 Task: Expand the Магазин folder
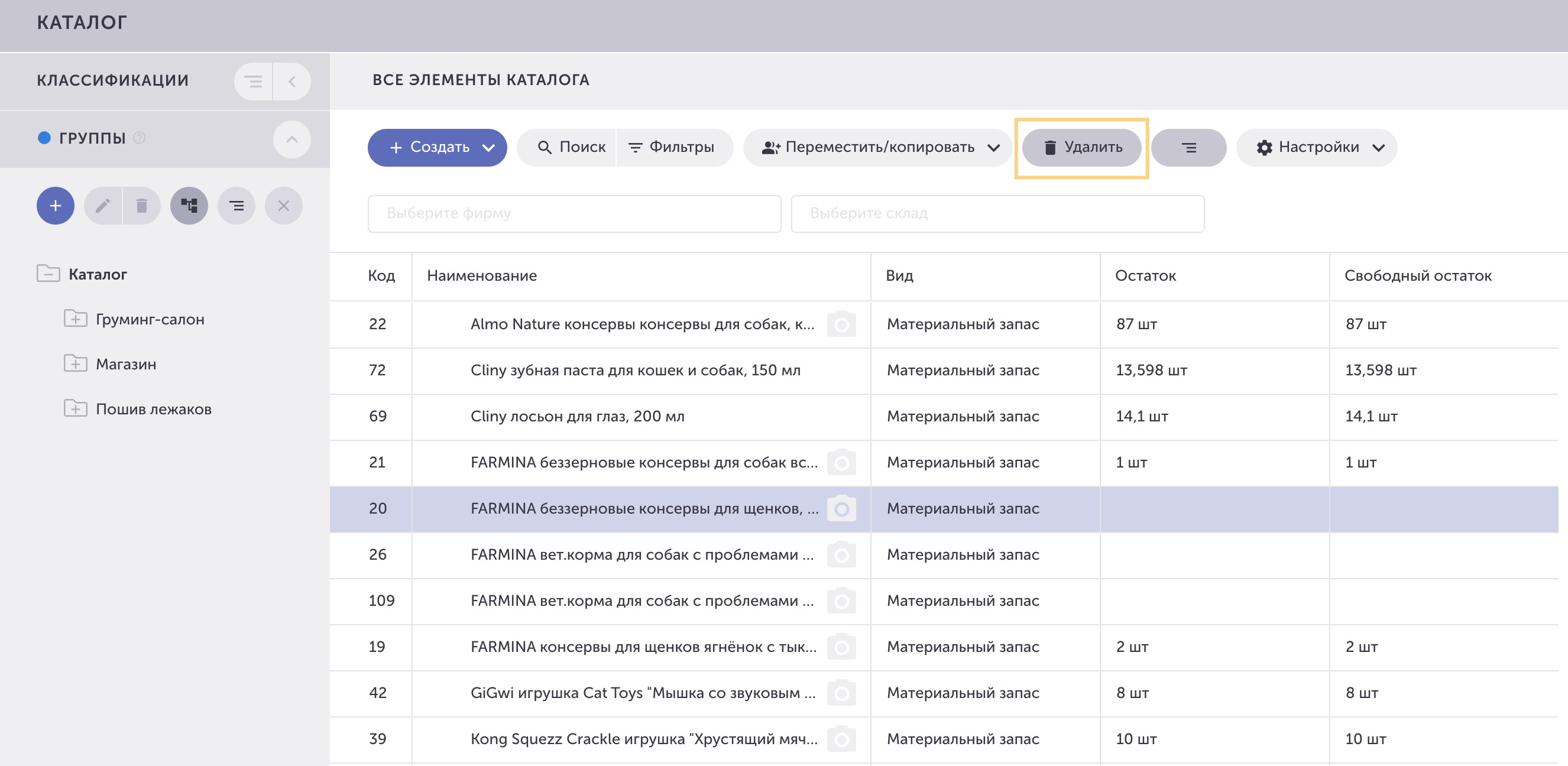[x=76, y=363]
